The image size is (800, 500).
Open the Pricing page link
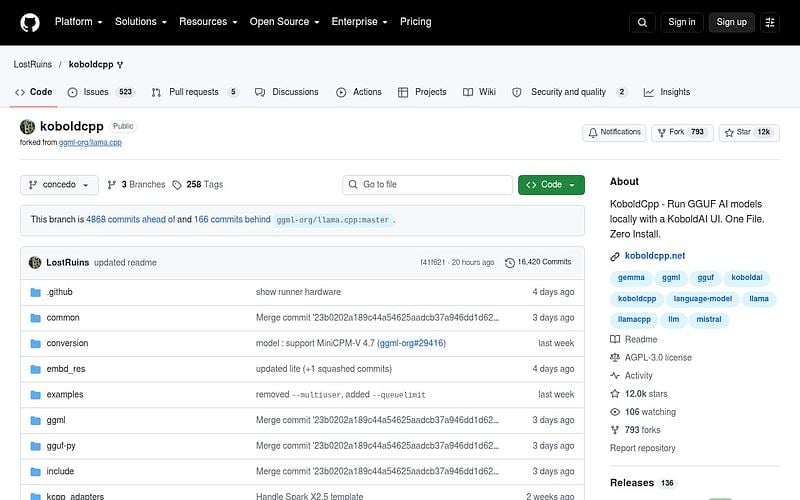coord(415,22)
